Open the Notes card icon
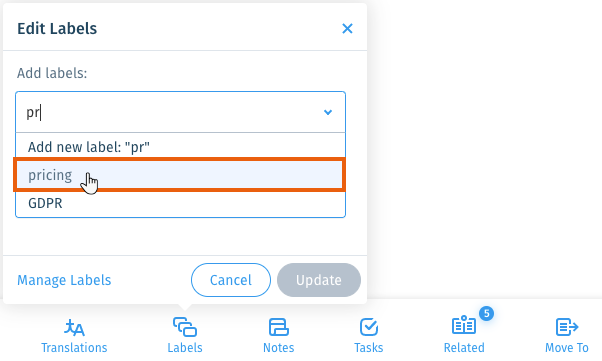 point(279,327)
